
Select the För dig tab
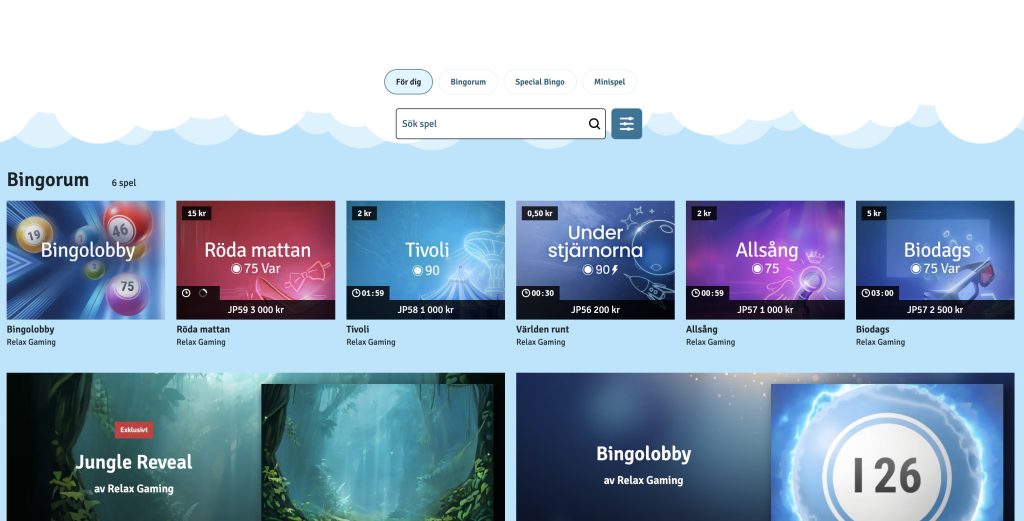pyautogui.click(x=408, y=82)
